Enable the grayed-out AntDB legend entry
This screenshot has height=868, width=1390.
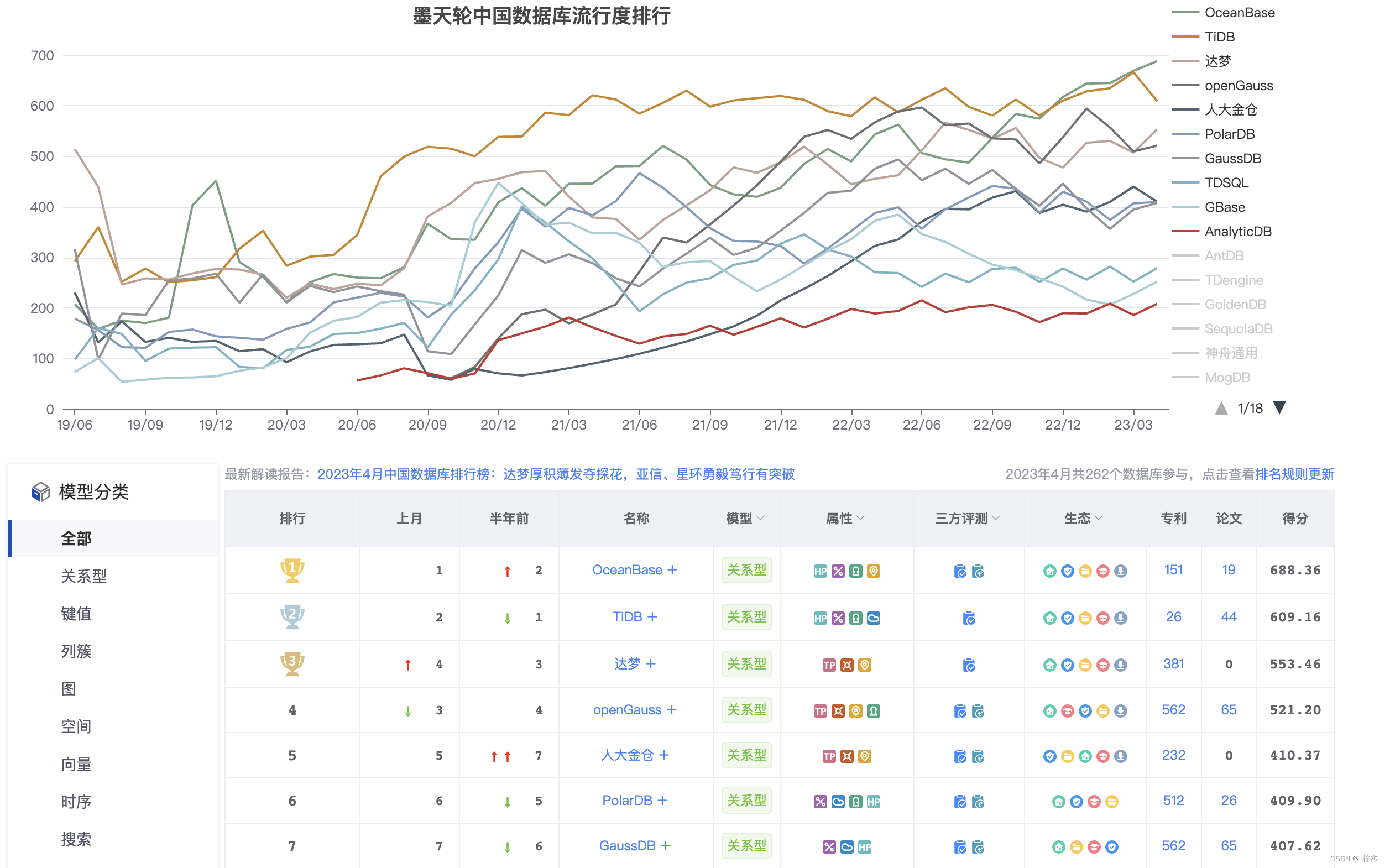point(1208,256)
